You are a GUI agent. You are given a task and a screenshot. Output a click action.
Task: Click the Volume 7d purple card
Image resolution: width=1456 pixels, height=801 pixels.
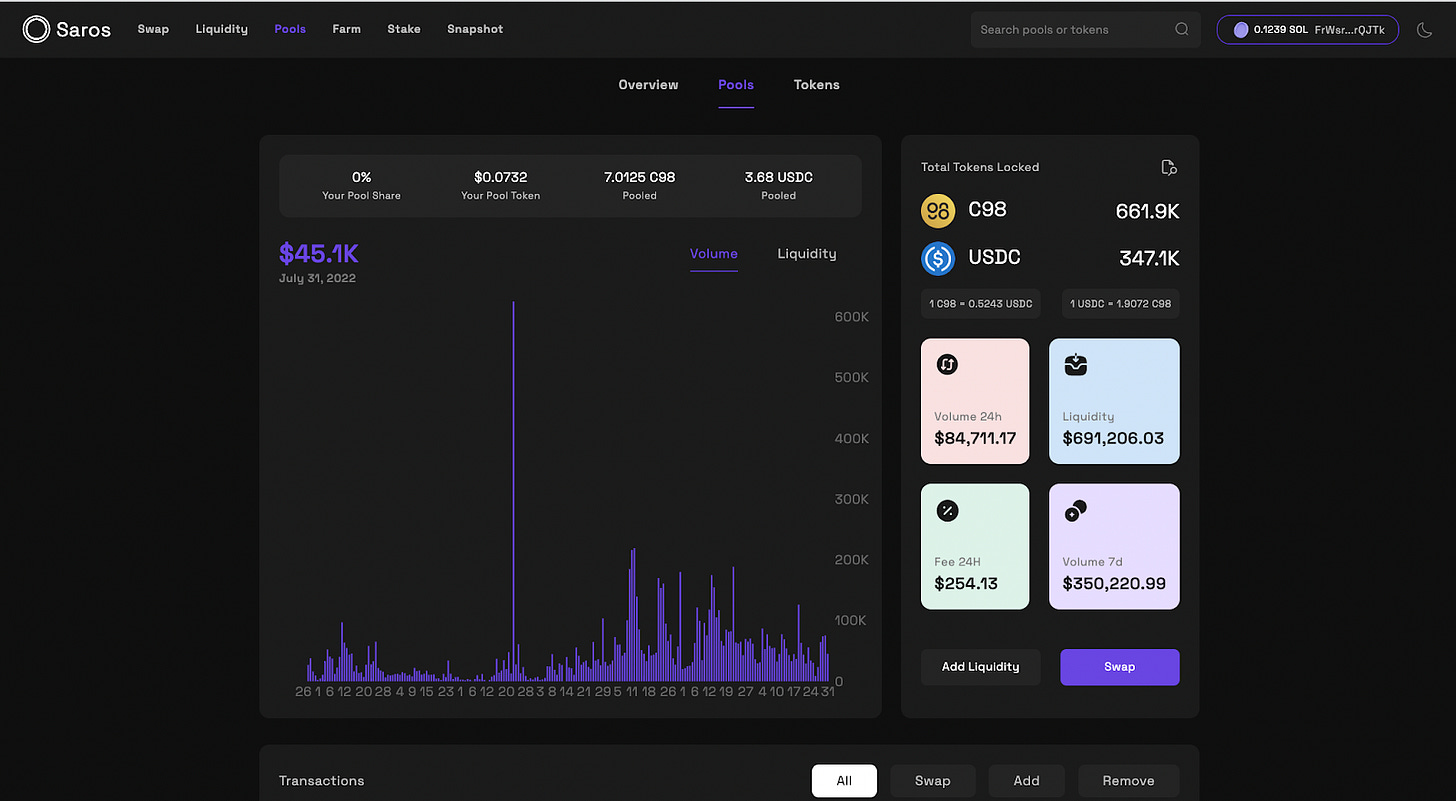tap(1114, 547)
